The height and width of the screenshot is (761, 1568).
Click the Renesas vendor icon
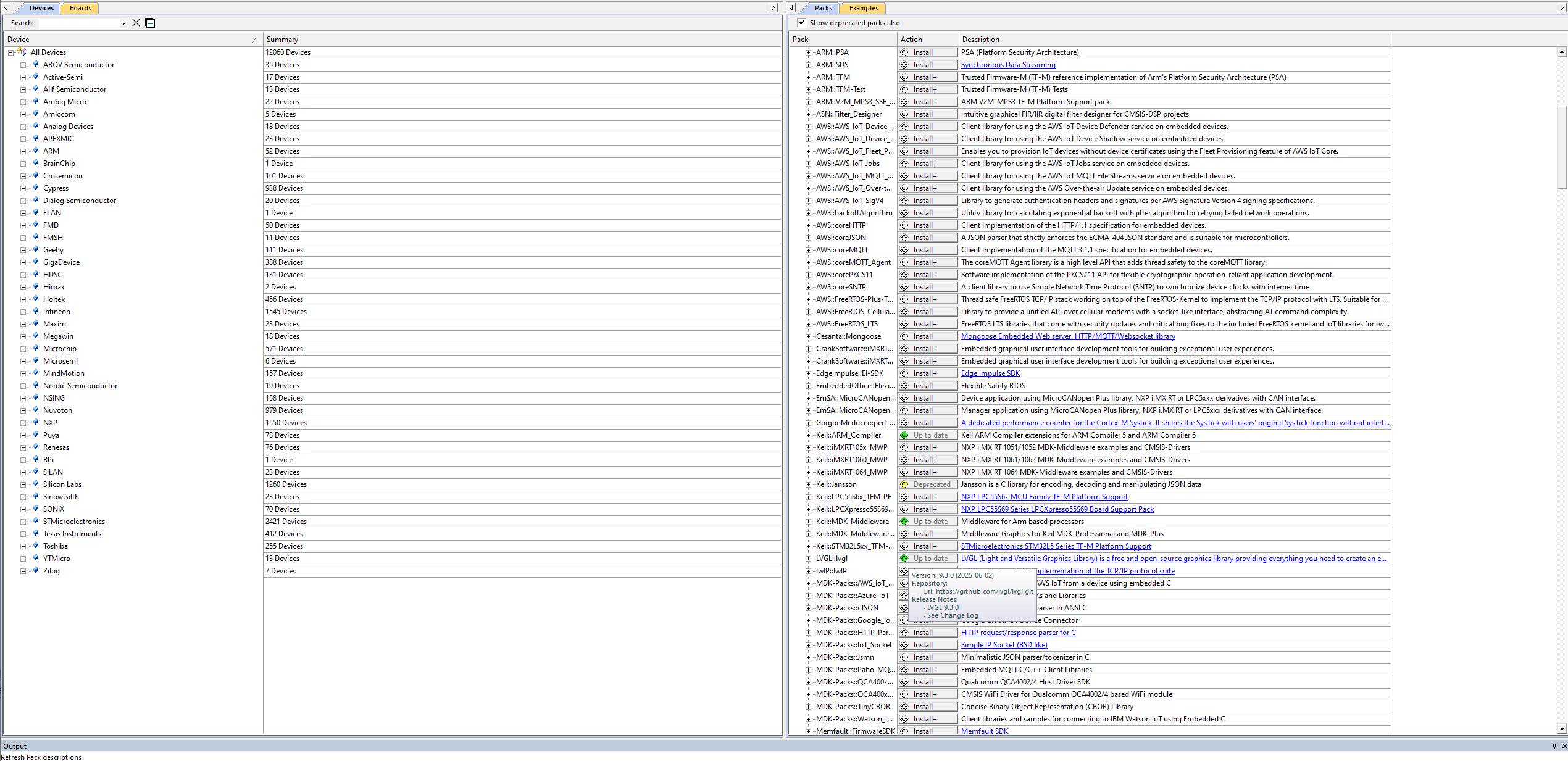36,447
